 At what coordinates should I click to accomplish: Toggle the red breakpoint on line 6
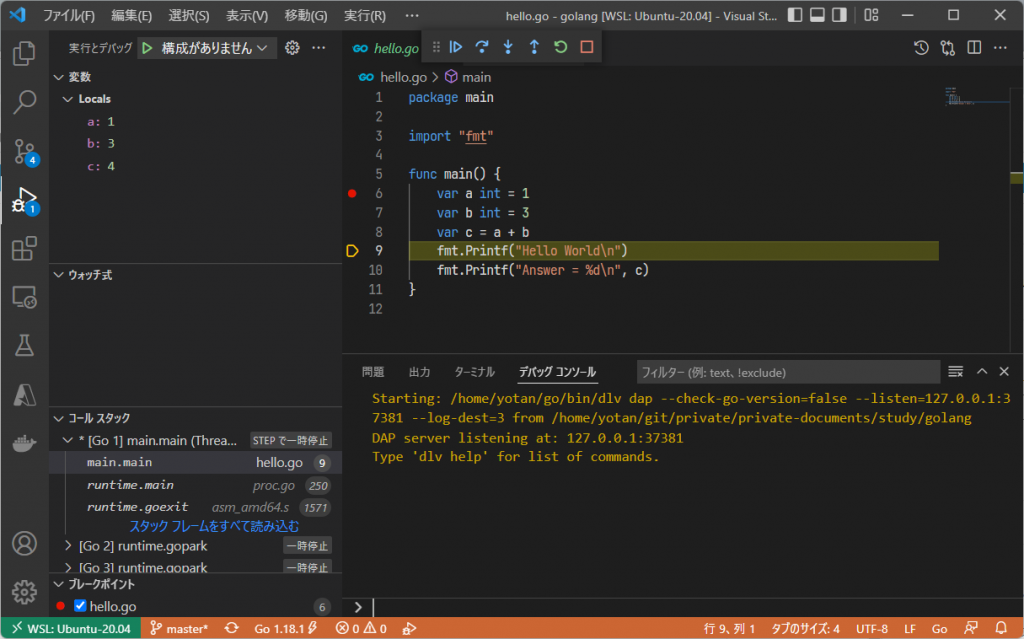tap(352, 193)
